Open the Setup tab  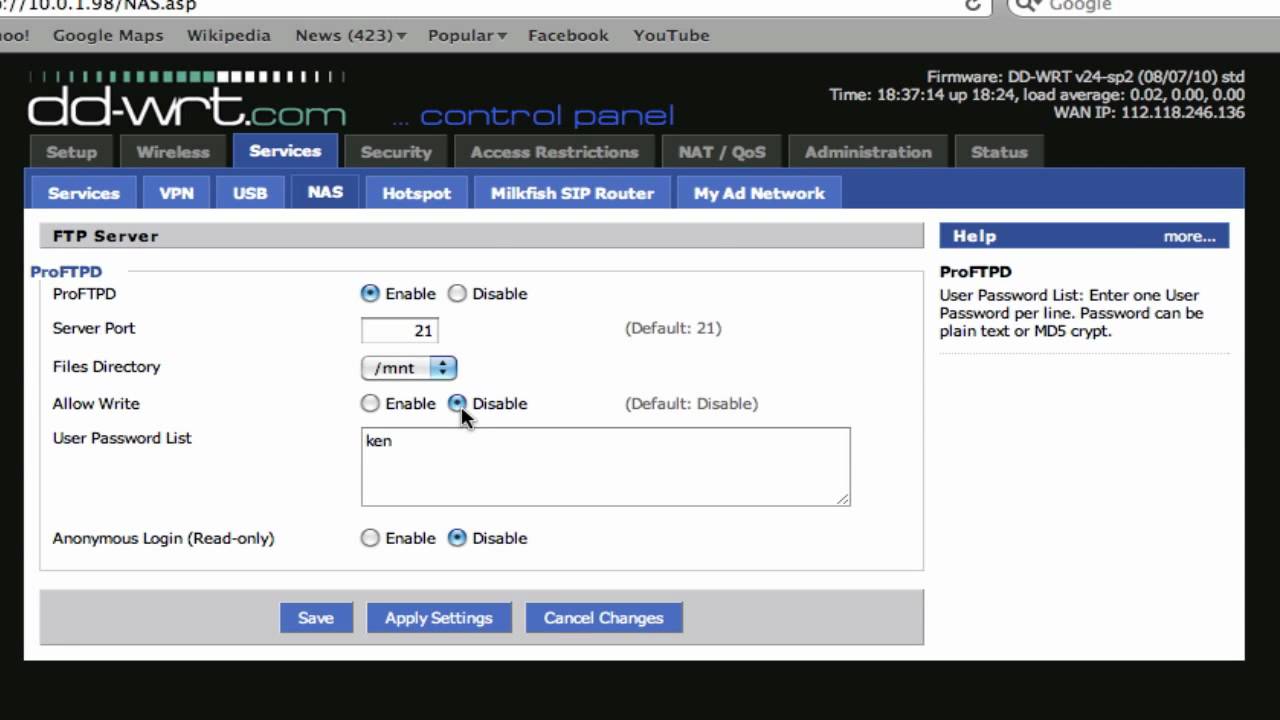point(71,152)
